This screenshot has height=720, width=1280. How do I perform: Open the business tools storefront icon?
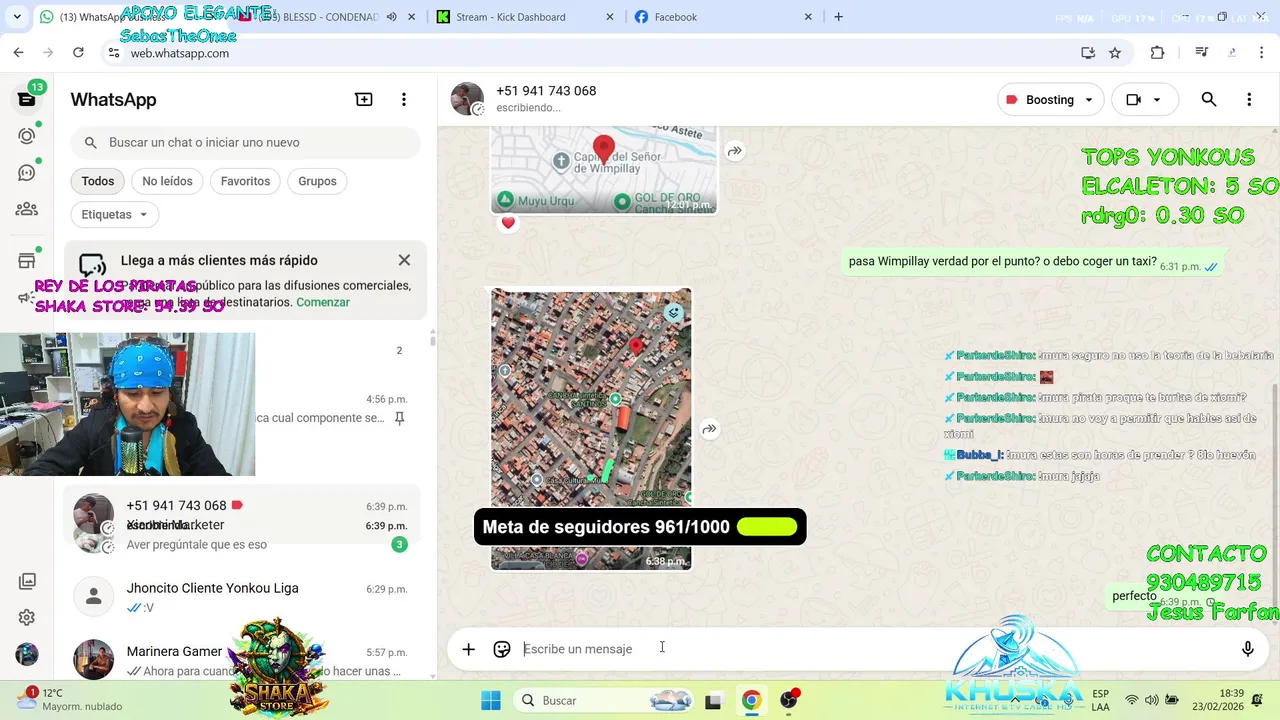[x=27, y=261]
